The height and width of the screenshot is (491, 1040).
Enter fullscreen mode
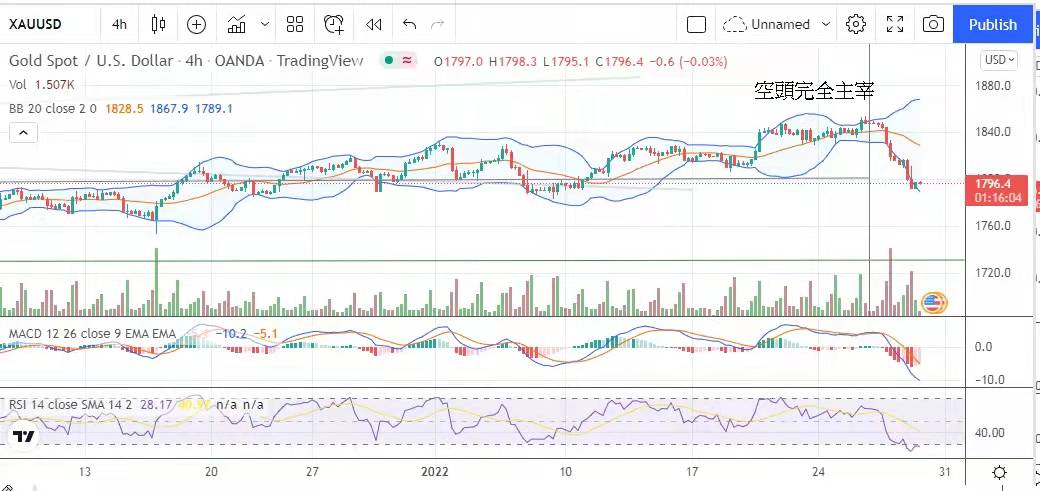click(x=895, y=24)
